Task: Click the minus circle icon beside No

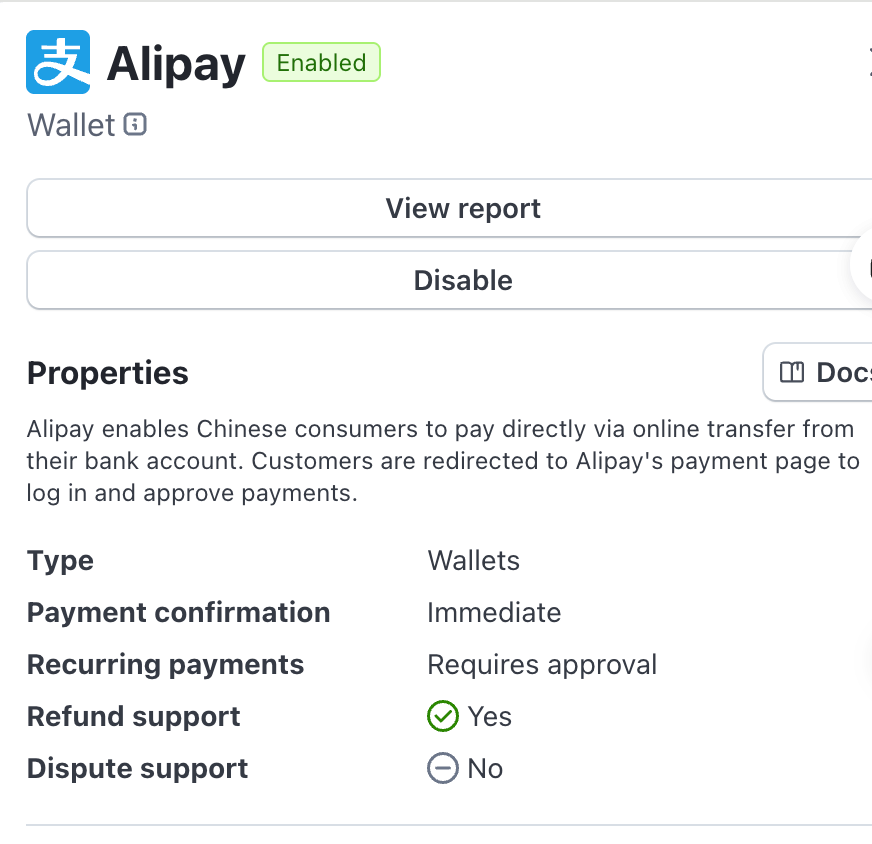Action: (x=442, y=769)
